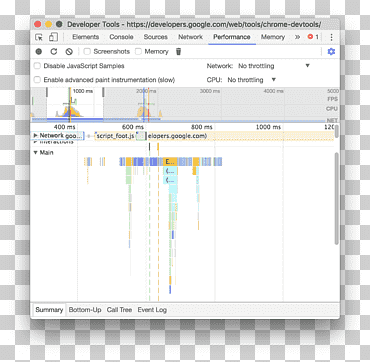Image resolution: width=370 pixels, height=362 pixels.
Task: Open the CPU throttling dropdown
Action: 252,80
